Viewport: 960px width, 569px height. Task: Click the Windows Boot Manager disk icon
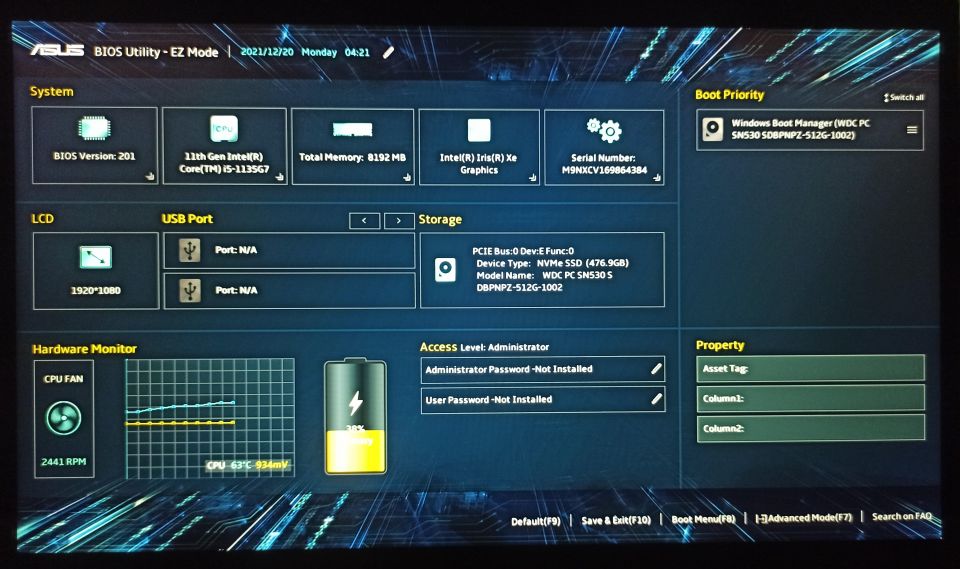713,129
